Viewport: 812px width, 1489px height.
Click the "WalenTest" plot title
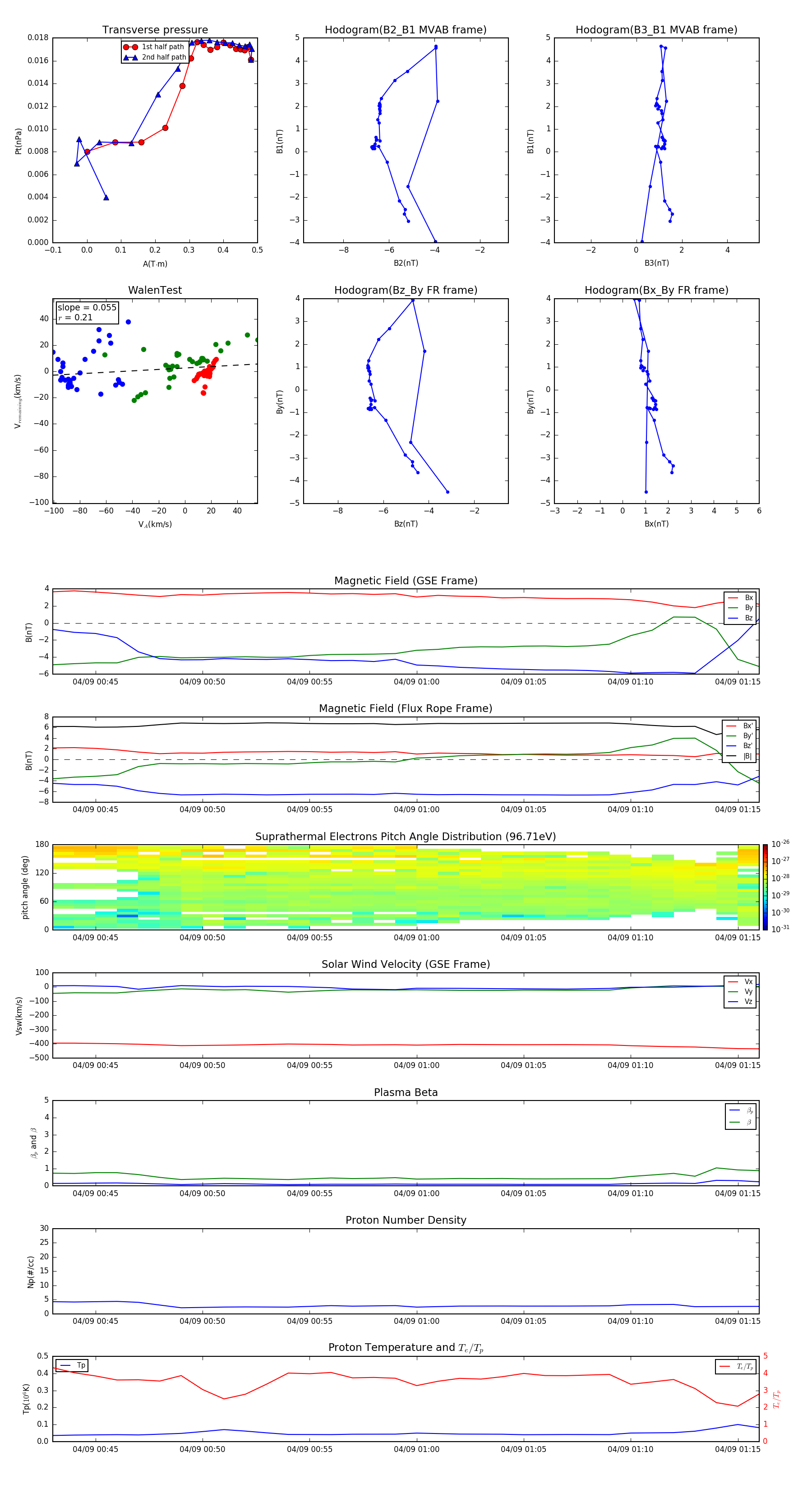(155, 290)
